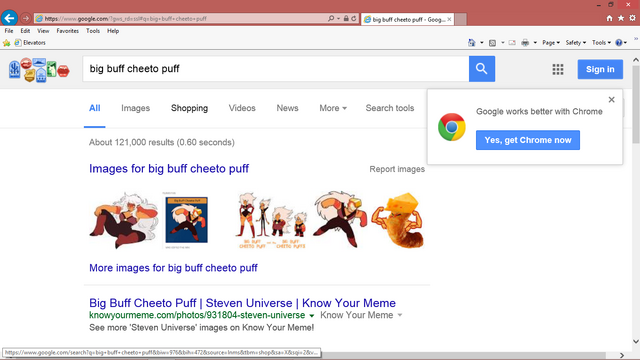Open the Page dropdown in command bar
640x360 pixels.
click(x=551, y=42)
